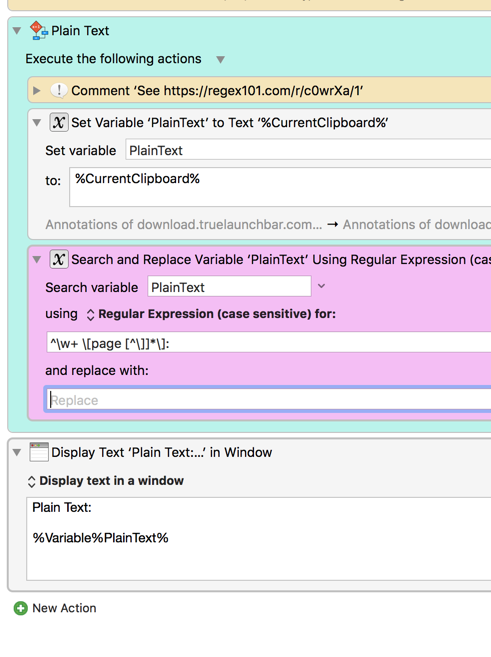Click the Comment action exclamation icon
Viewport: 491px width, 657px height.
[59, 90]
